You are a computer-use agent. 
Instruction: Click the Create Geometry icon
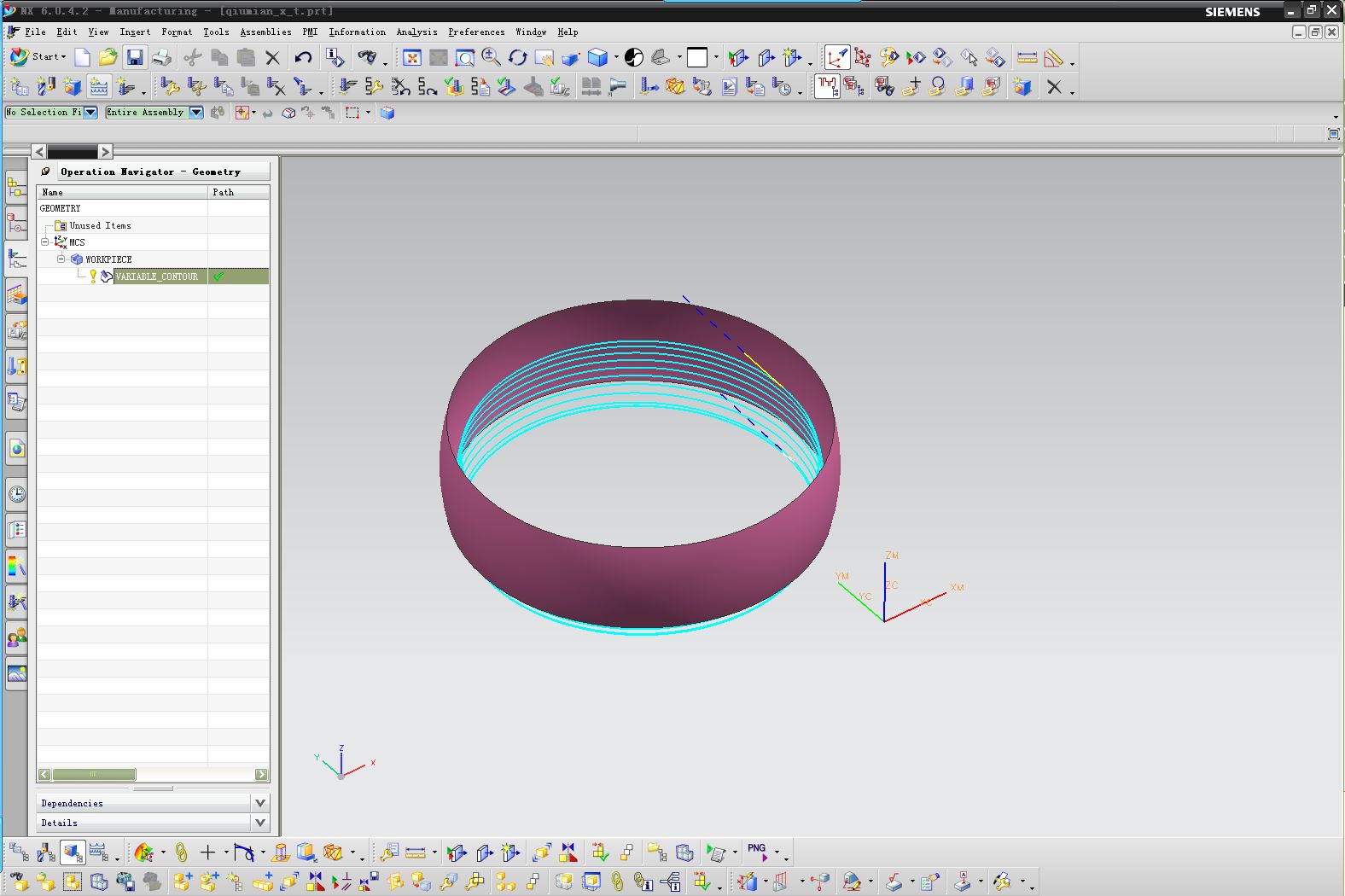click(73, 86)
